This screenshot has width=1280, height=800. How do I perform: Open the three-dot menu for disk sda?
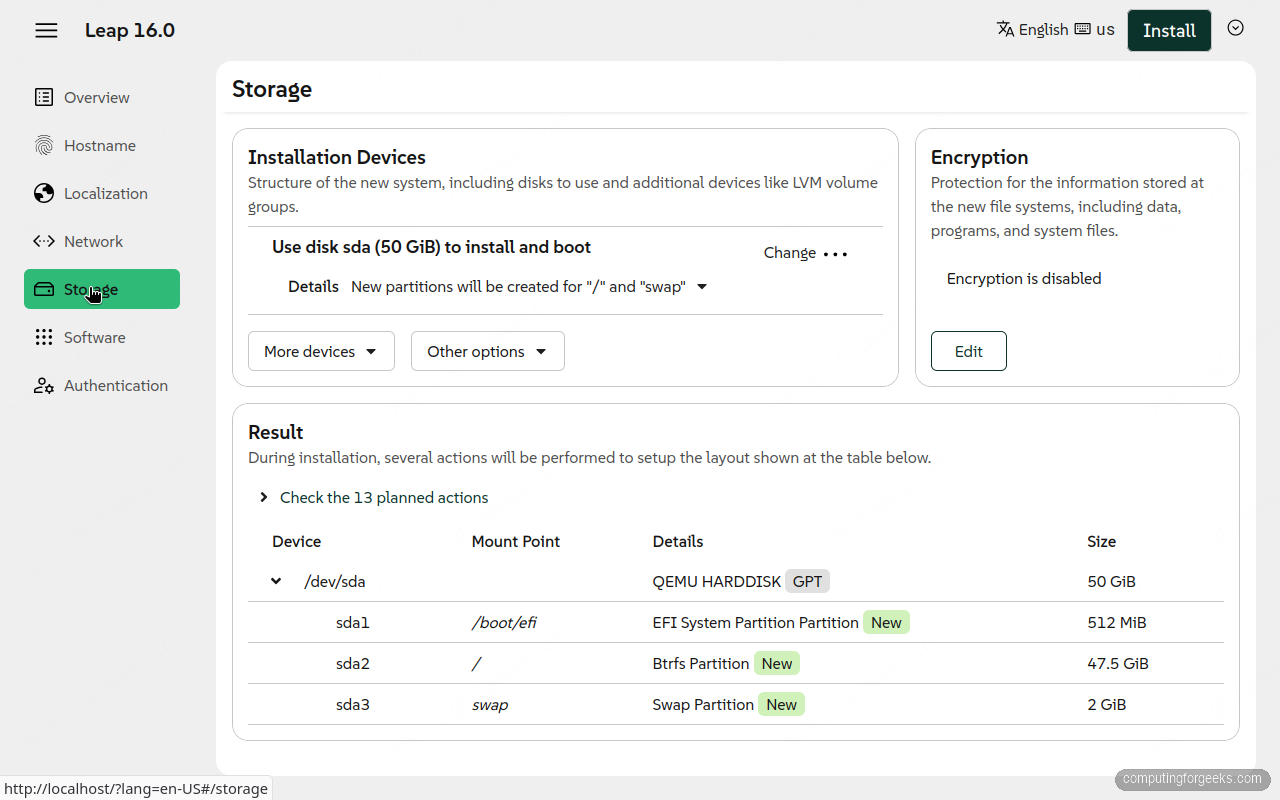tap(835, 253)
